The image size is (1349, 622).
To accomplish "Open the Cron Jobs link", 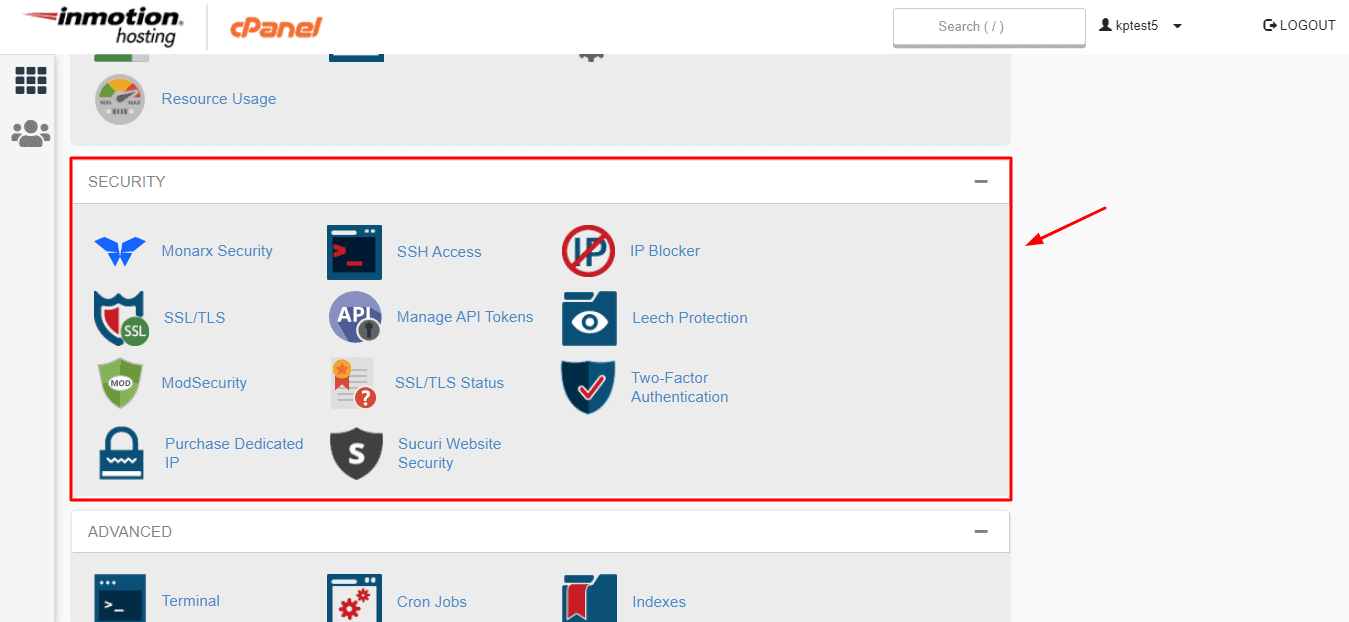I will [x=432, y=602].
